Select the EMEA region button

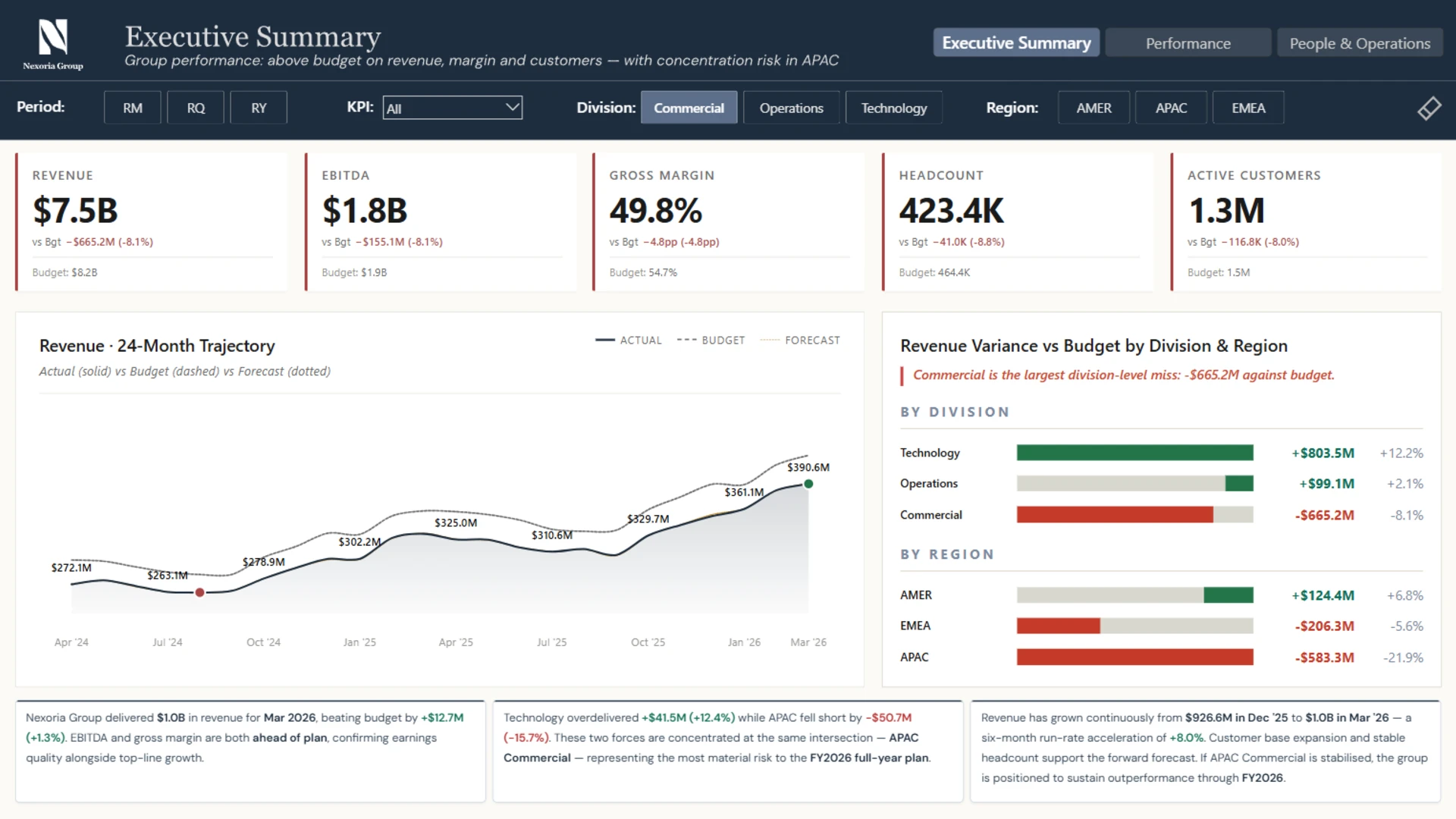1248,108
